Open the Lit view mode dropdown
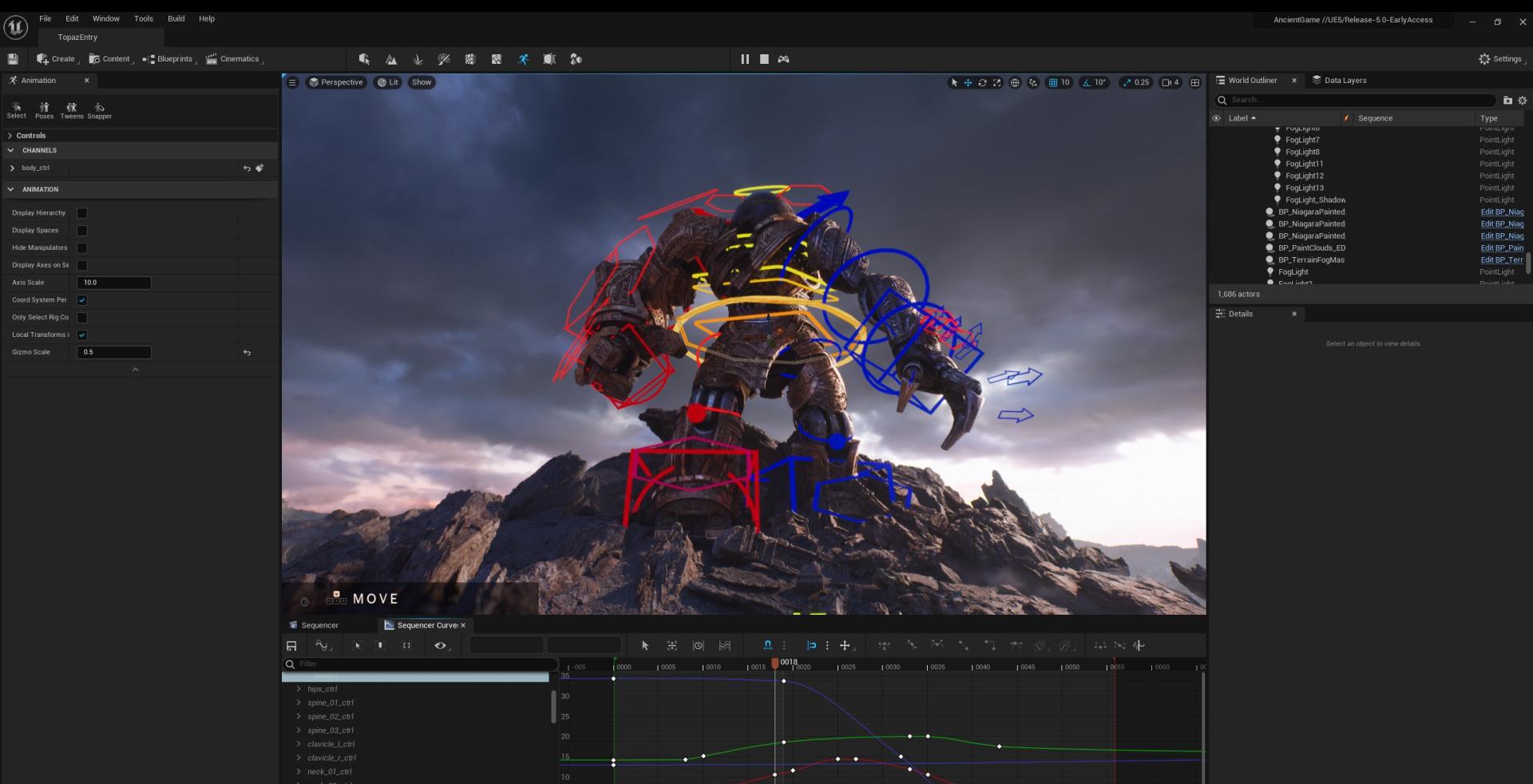 388,82
